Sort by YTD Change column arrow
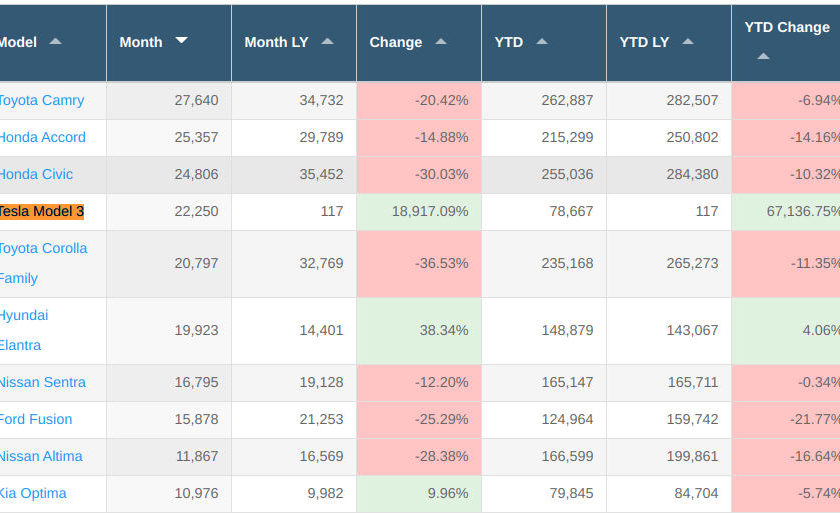Viewport: 840px width, 513px height. point(763,56)
